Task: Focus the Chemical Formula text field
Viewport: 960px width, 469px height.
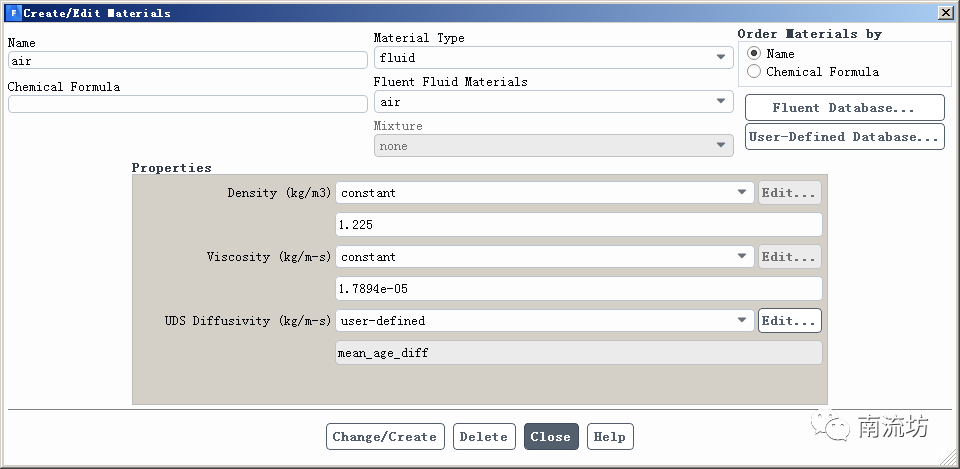Action: tap(188, 104)
